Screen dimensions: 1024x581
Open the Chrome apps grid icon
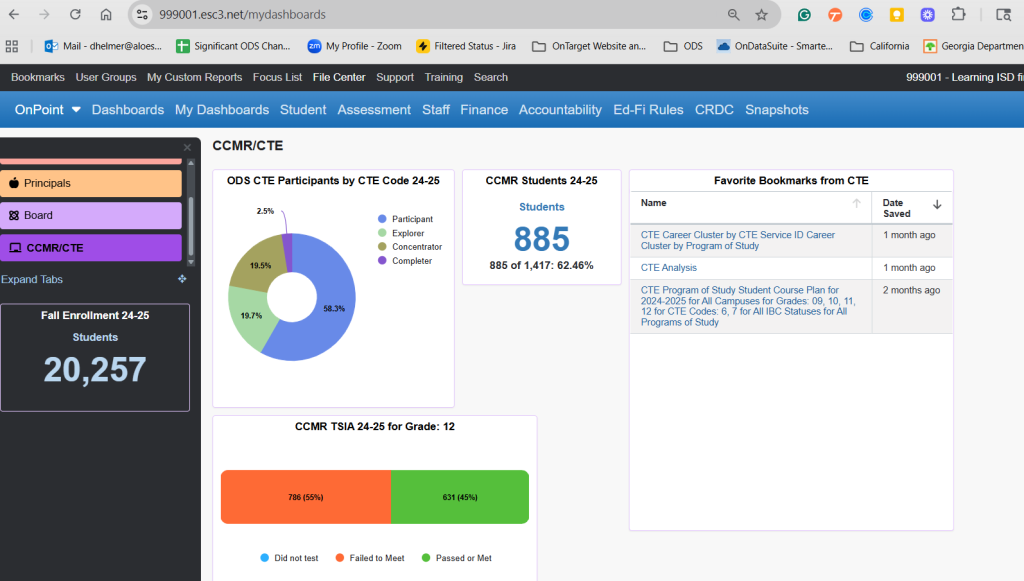(12, 46)
